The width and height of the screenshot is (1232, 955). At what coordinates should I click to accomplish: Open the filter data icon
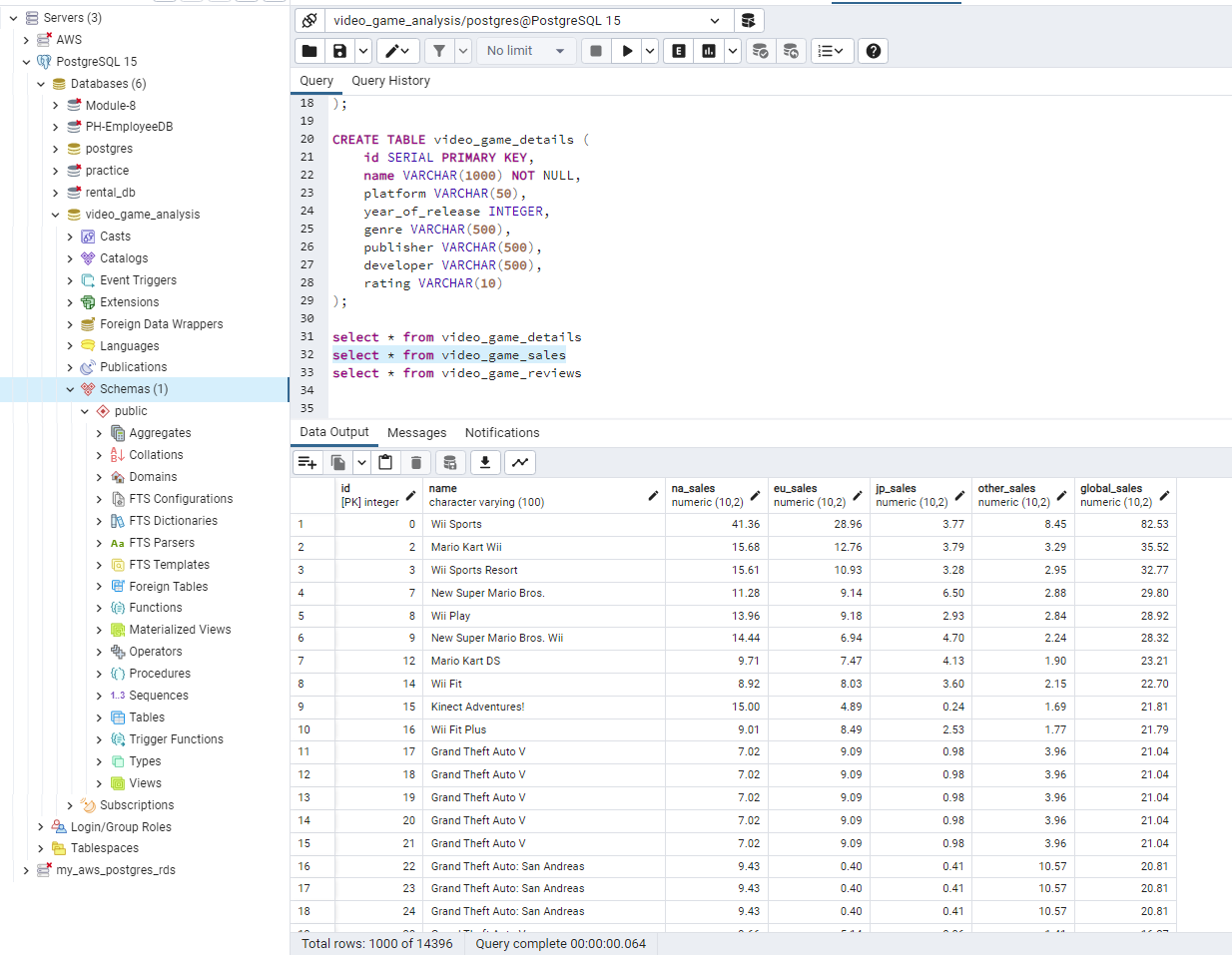point(440,50)
